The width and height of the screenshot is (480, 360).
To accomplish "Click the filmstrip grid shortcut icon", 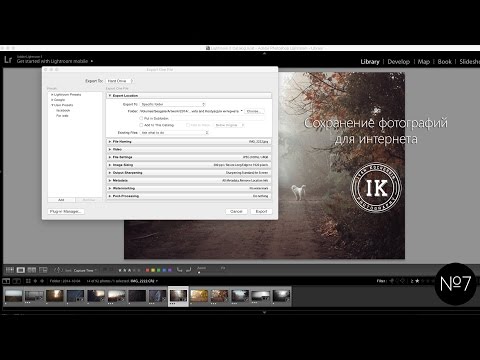I will pyautogui.click(x=28, y=281).
